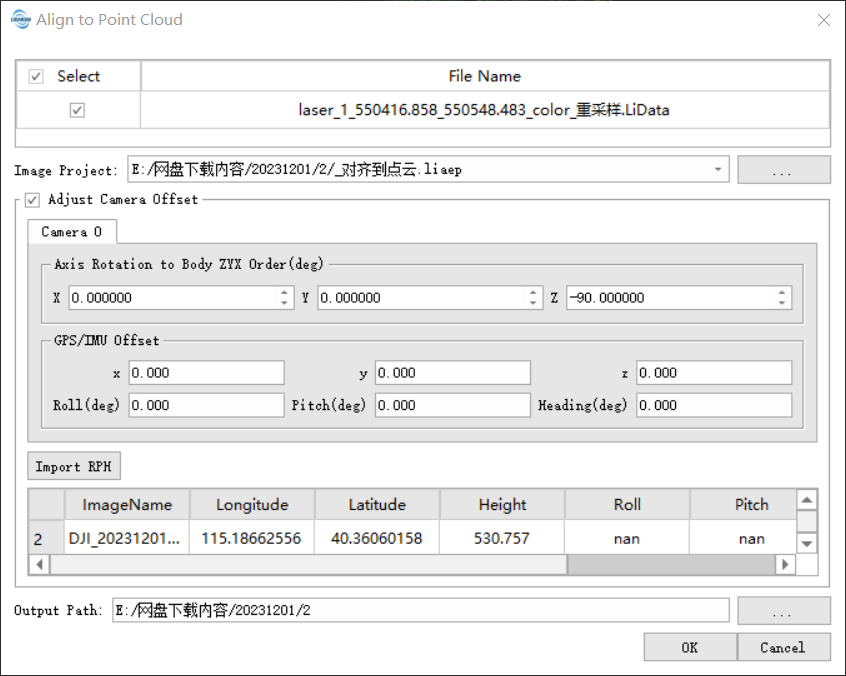
Task: Click the LiDAR360 app logo icon
Action: (x=20, y=20)
